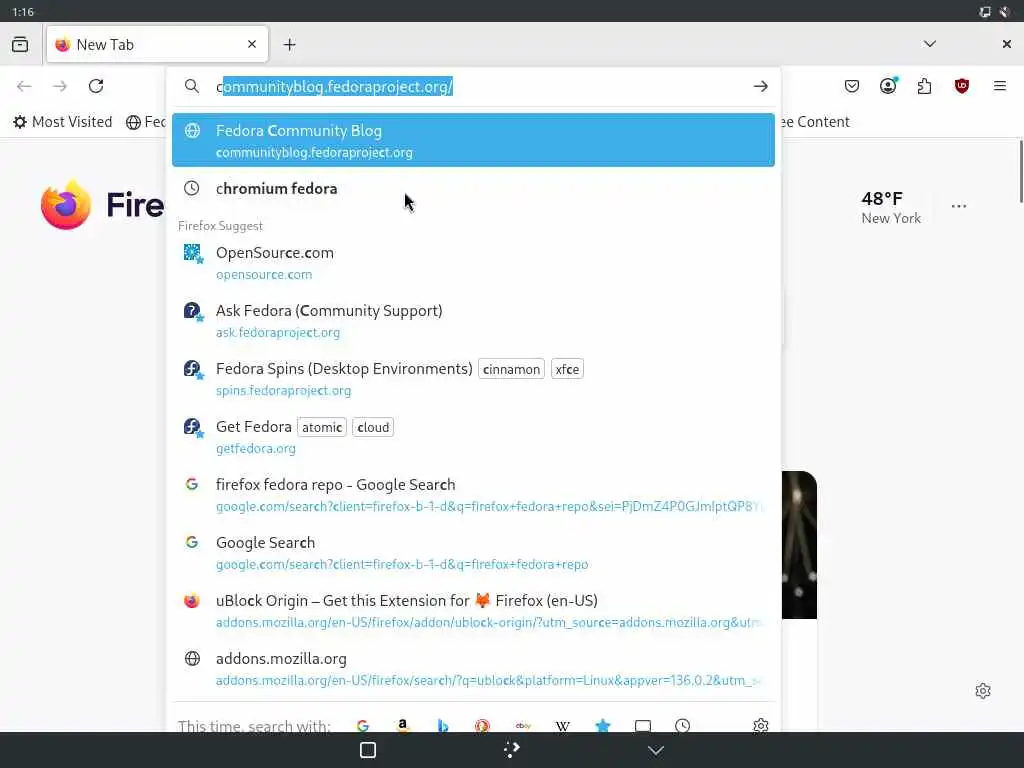This screenshot has width=1024, height=768.
Task: Search this time with Google icon
Action: click(x=363, y=725)
